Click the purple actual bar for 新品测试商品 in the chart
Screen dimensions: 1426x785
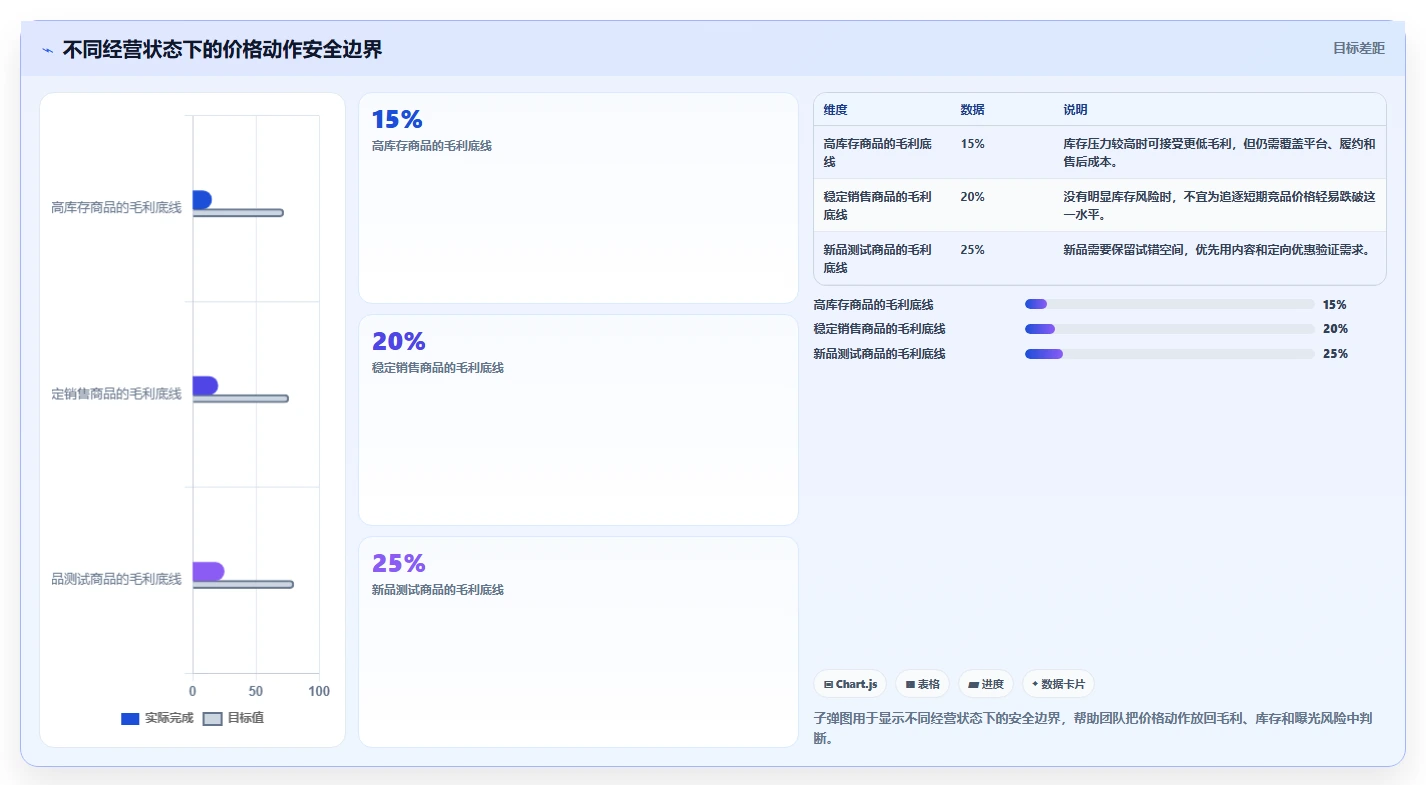208,572
